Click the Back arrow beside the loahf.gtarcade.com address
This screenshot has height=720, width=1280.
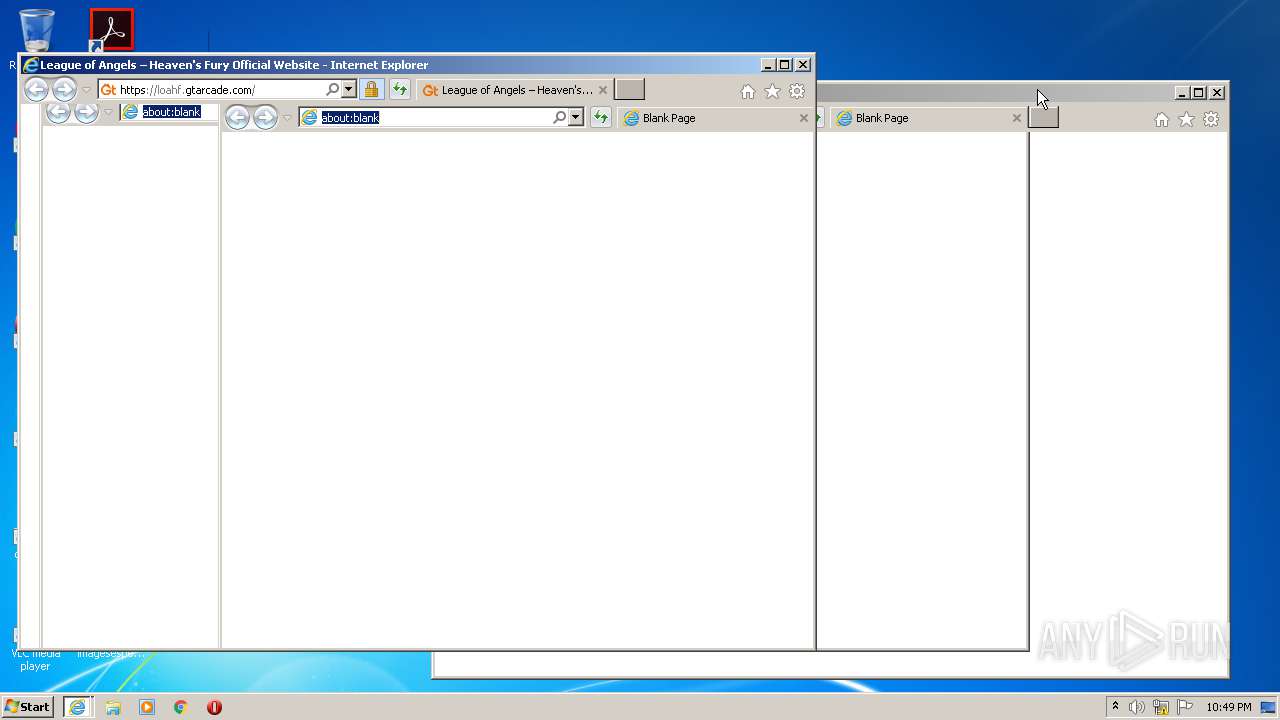pos(36,90)
